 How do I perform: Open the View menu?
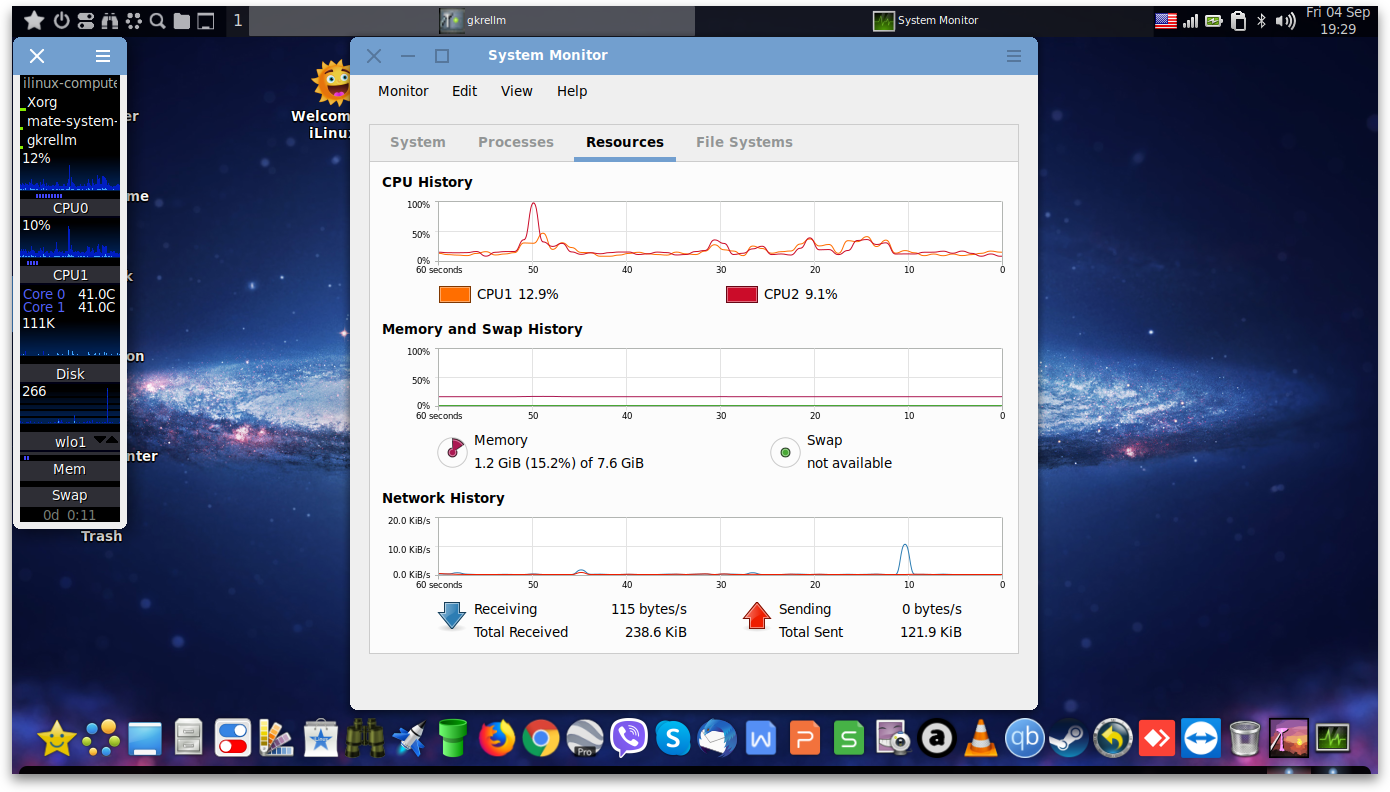pos(517,91)
